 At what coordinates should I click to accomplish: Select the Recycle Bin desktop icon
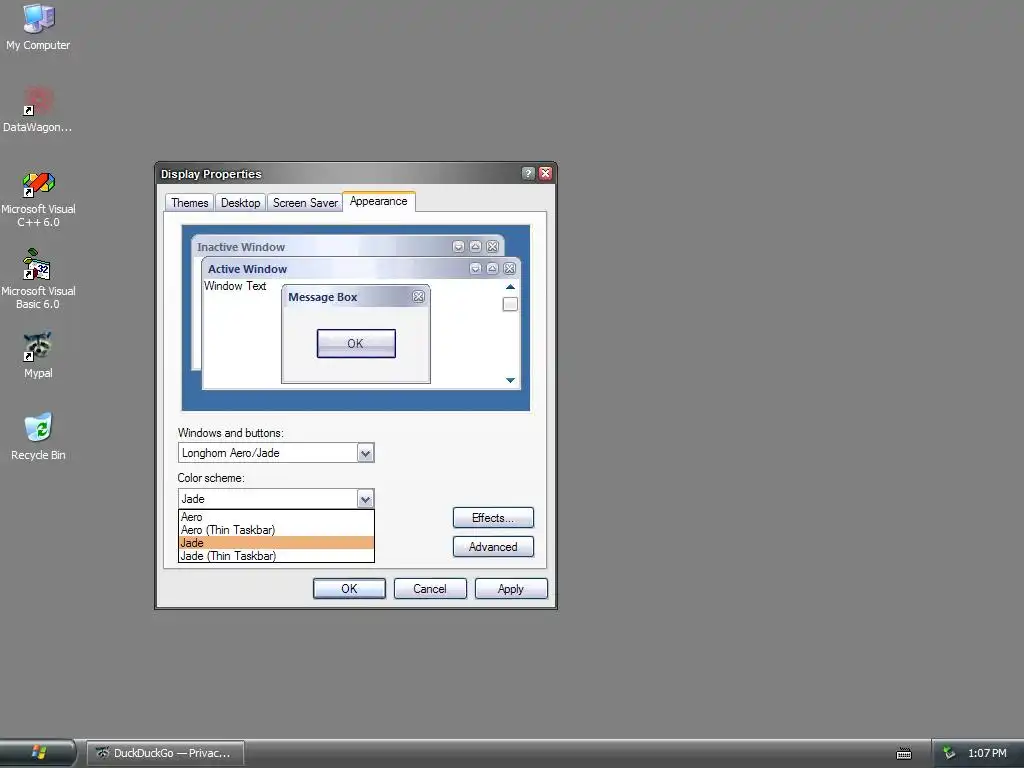coord(38,436)
